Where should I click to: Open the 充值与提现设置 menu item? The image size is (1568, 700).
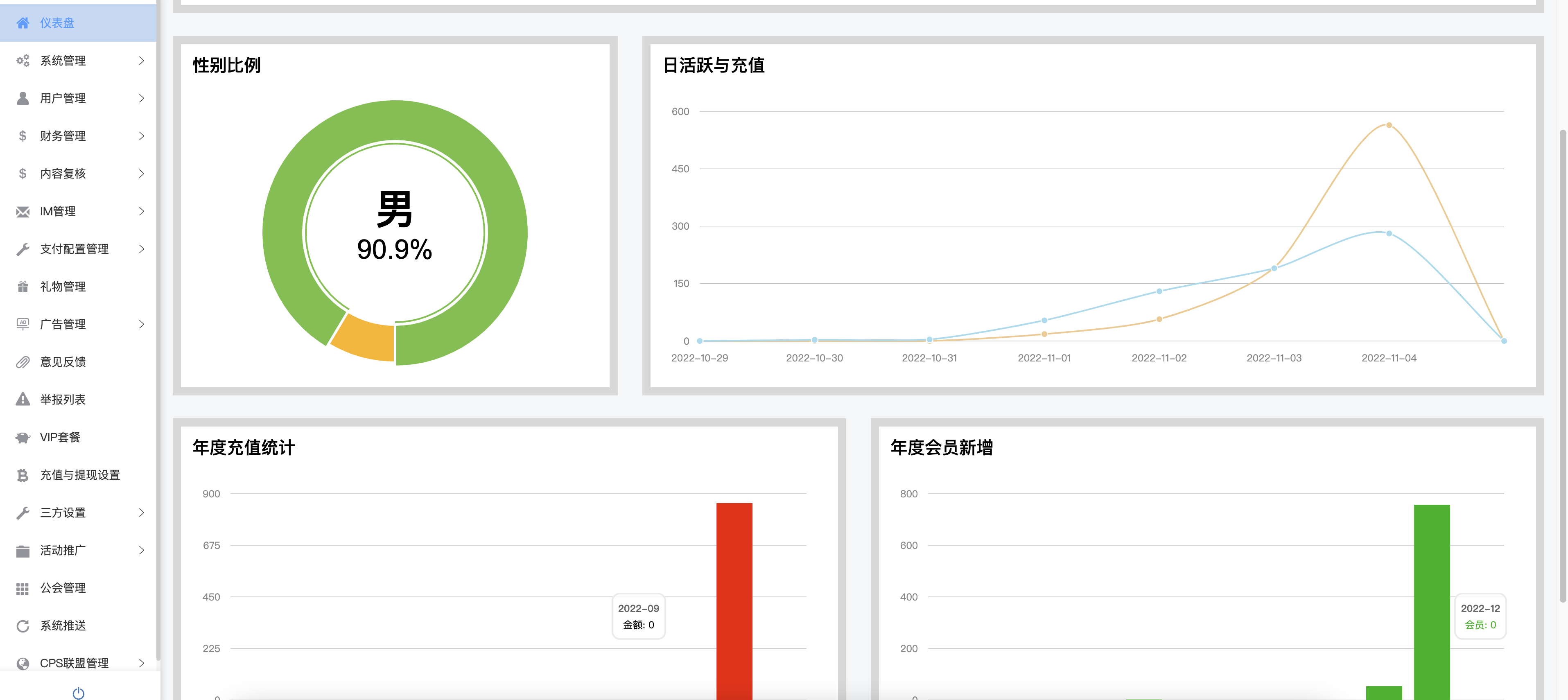point(80,475)
